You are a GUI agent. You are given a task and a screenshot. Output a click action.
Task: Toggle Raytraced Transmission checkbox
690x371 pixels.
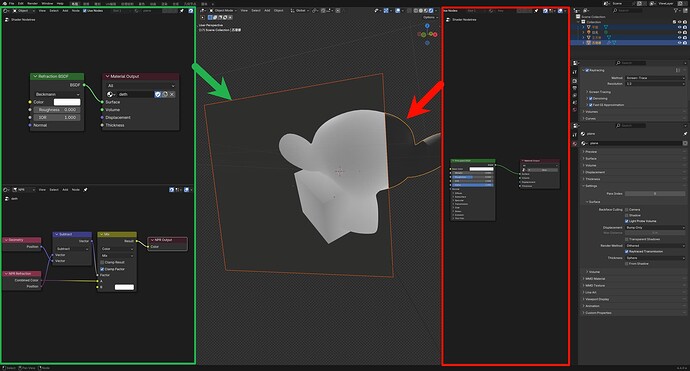tap(627, 251)
